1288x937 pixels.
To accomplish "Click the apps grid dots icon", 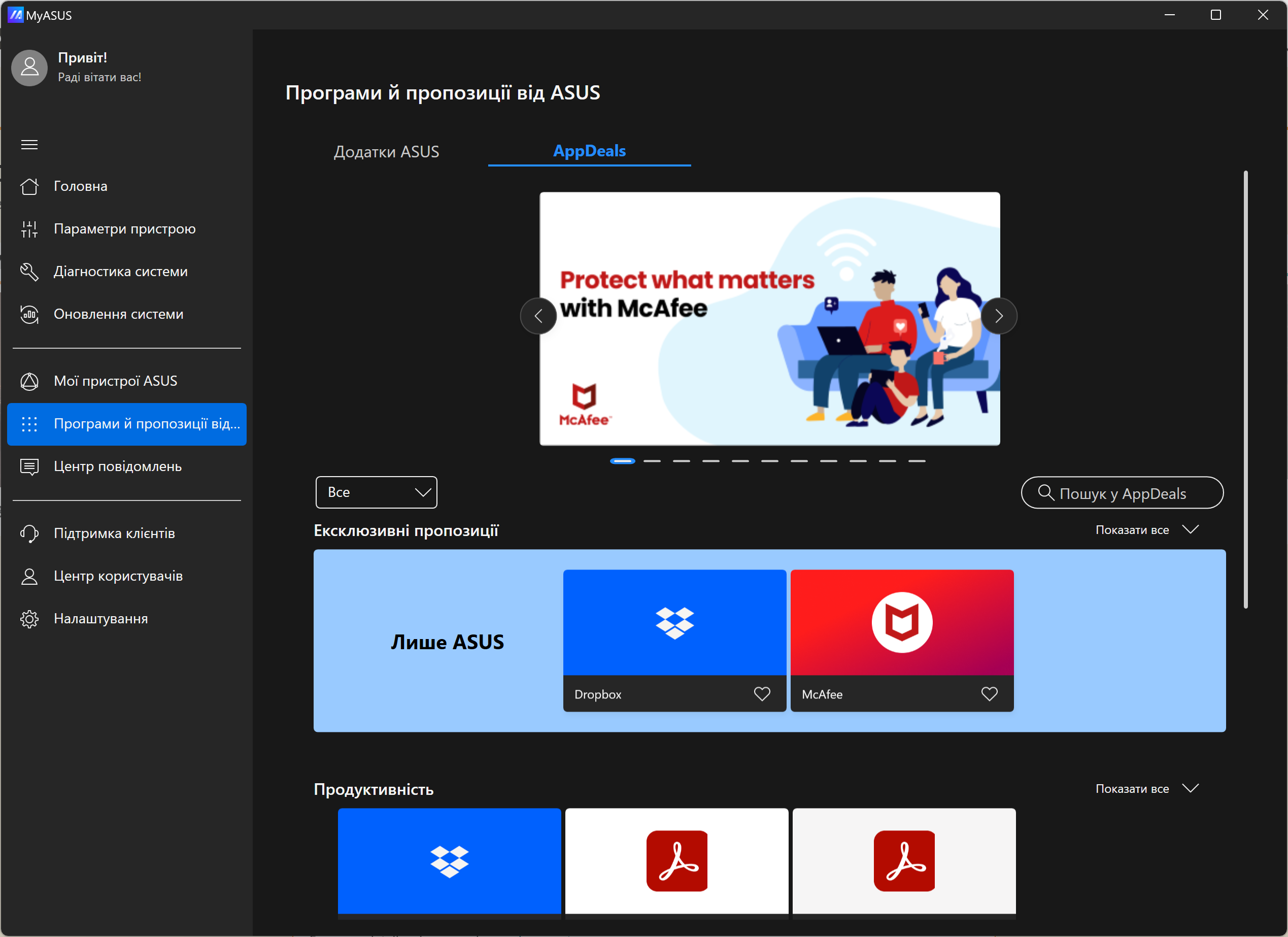I will pyautogui.click(x=29, y=424).
